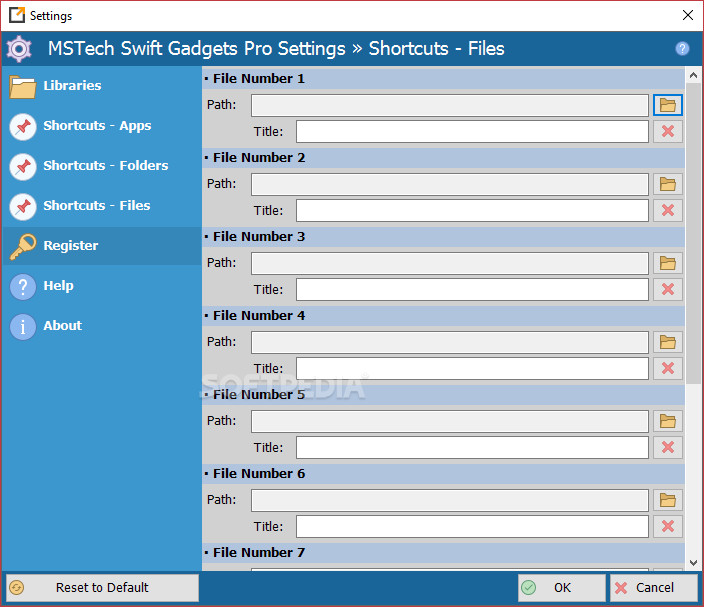The width and height of the screenshot is (704, 607).
Task: Open the Help section
Action: click(x=102, y=286)
